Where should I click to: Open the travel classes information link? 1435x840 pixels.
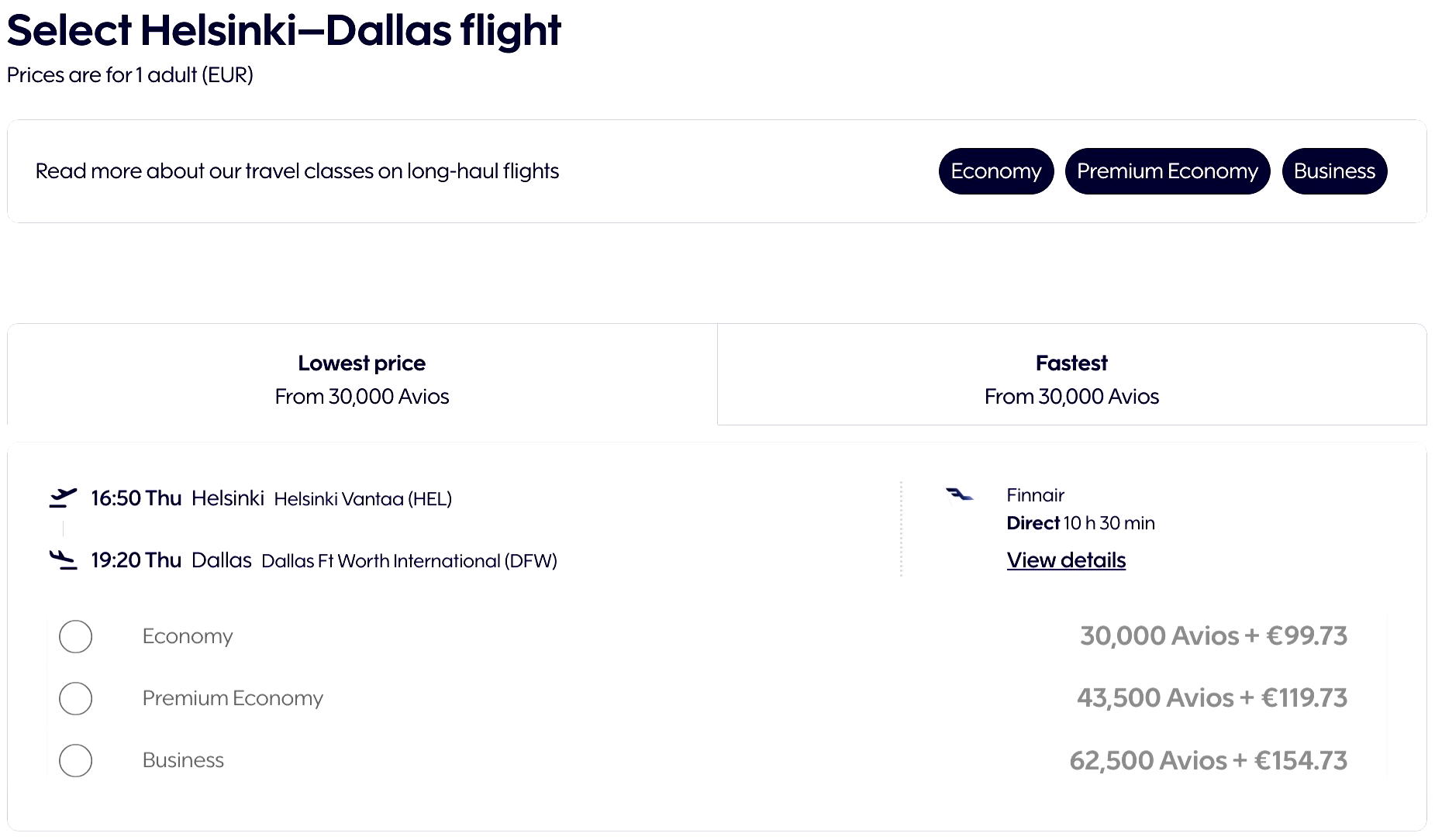click(x=297, y=171)
